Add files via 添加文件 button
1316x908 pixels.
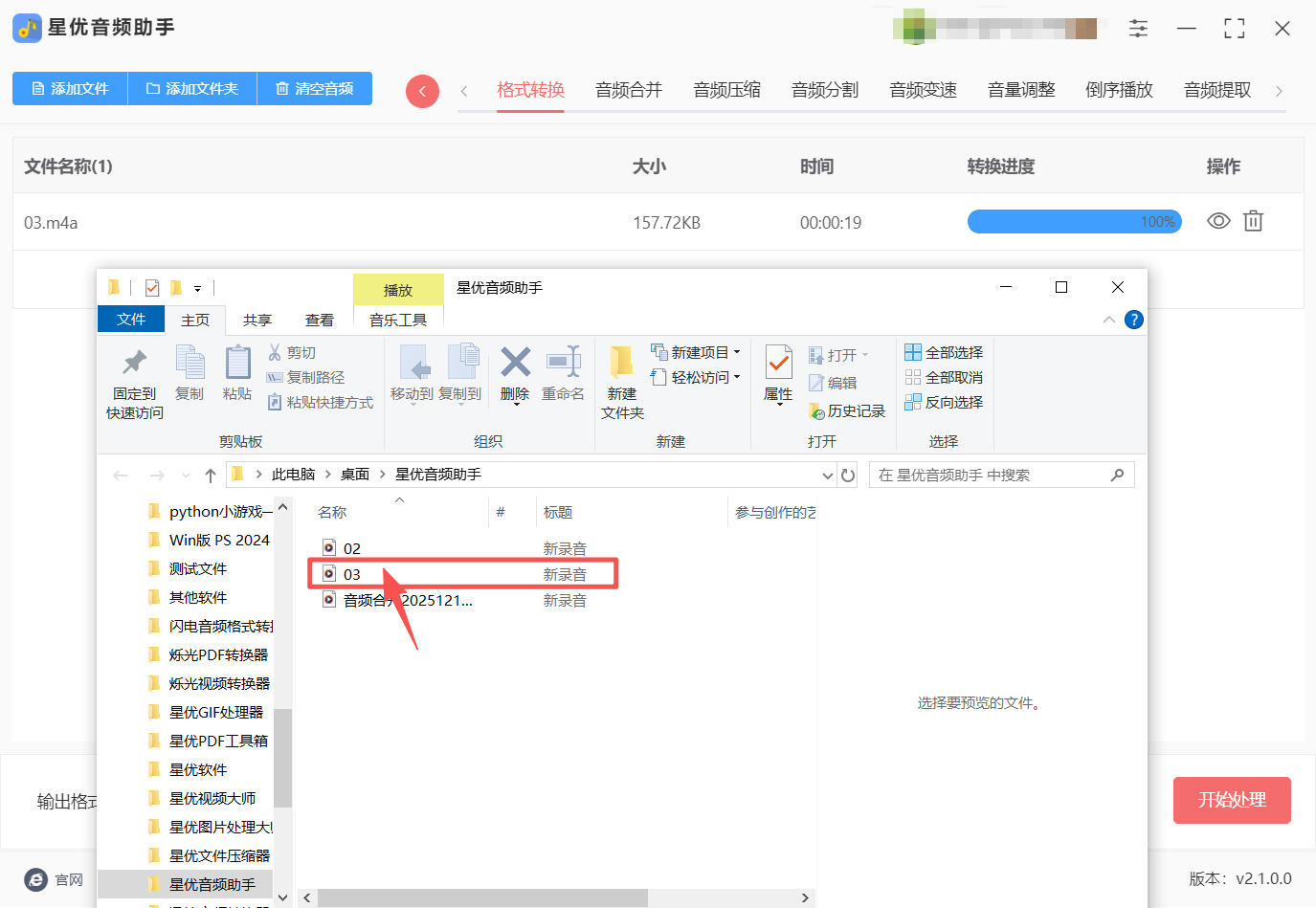click(x=70, y=87)
